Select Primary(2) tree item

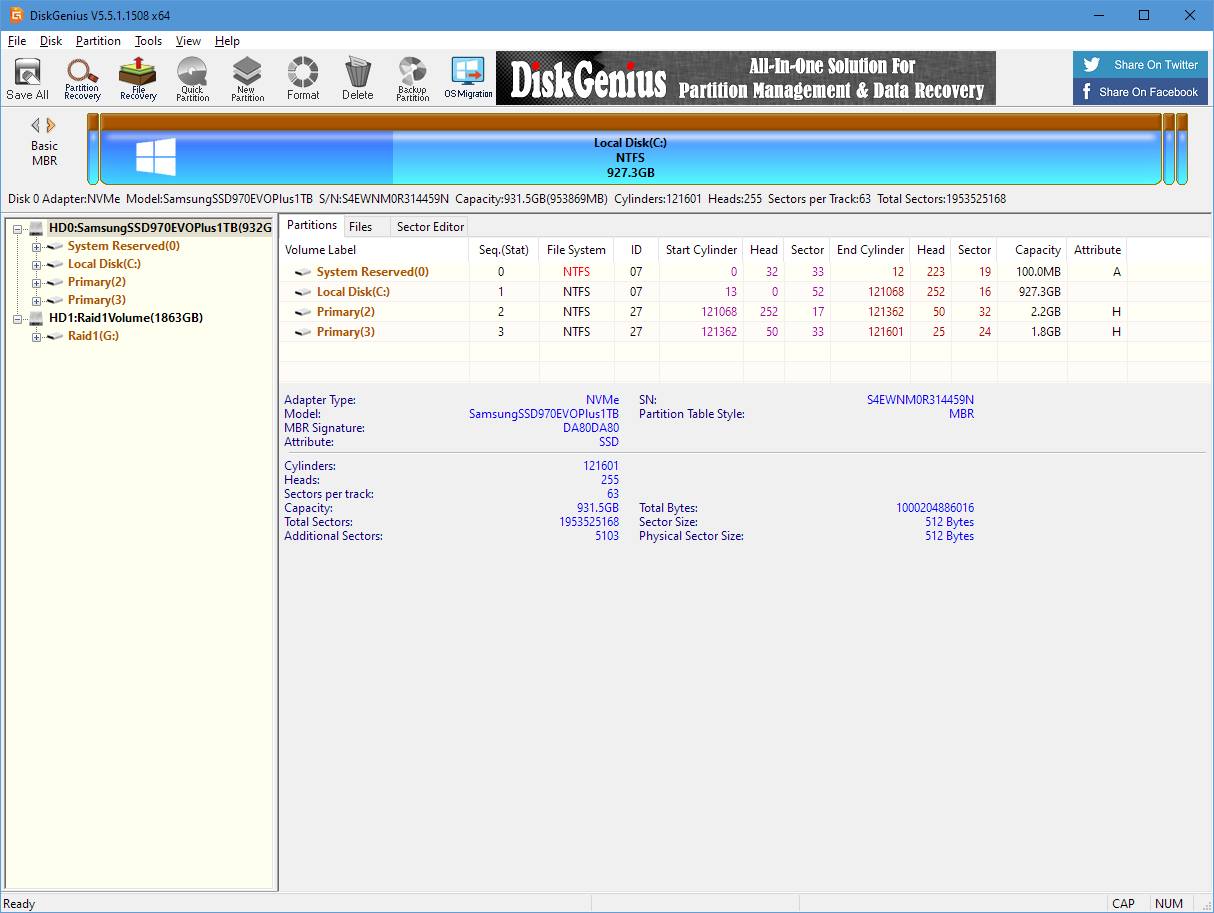click(x=97, y=282)
